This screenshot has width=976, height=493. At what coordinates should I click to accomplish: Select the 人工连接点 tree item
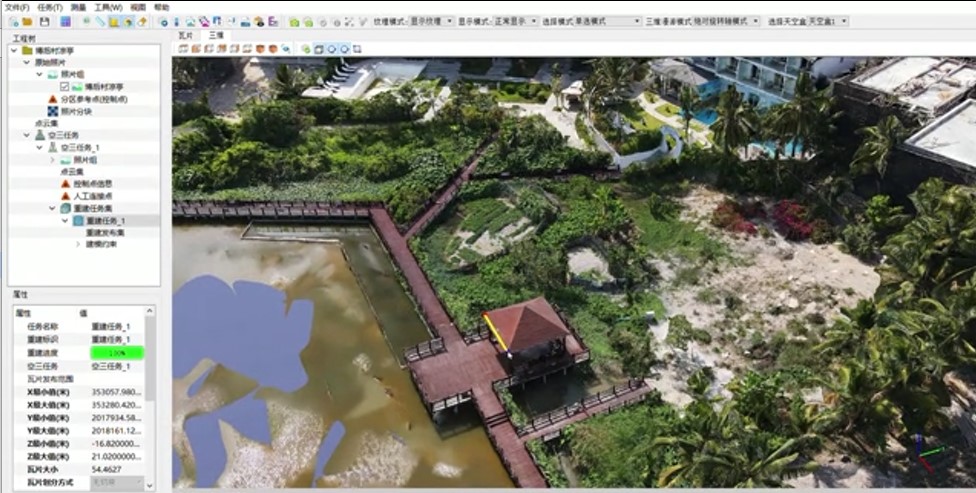pos(93,196)
